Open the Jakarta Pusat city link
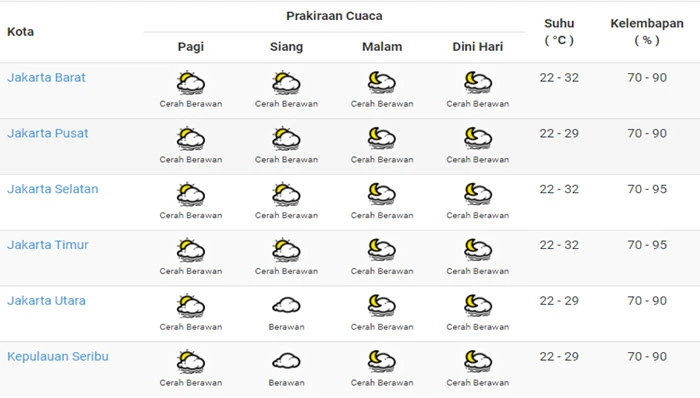Image resolution: width=700 pixels, height=398 pixels. point(48,133)
